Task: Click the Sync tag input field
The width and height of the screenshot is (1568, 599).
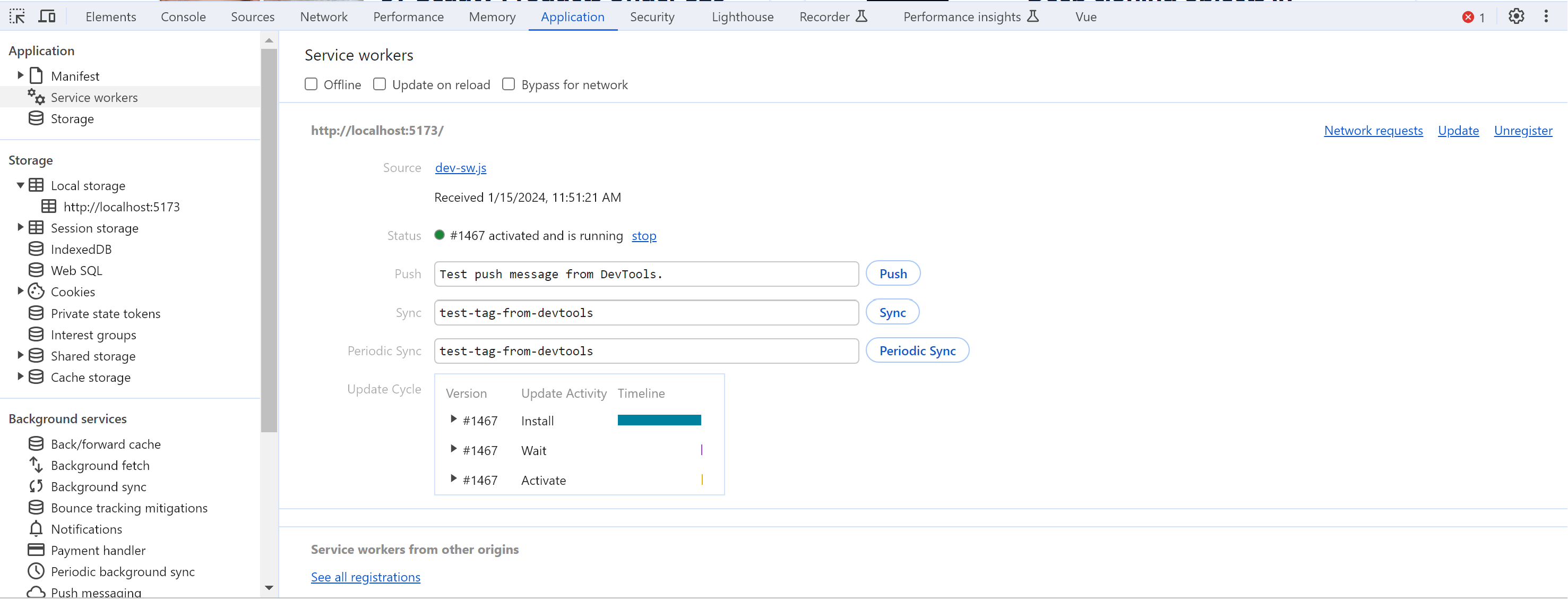Action: 647,313
